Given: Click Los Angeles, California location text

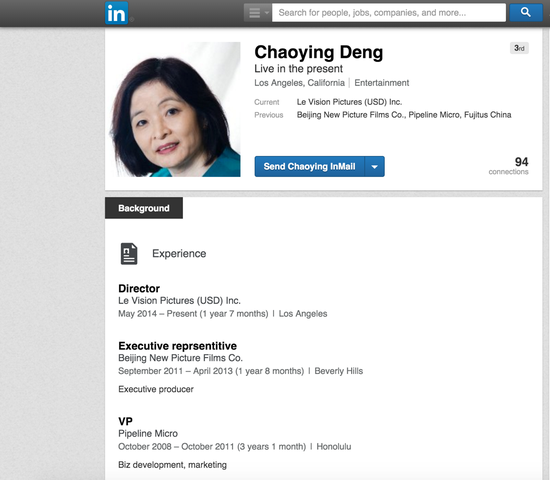Looking at the screenshot, I should 300,83.
